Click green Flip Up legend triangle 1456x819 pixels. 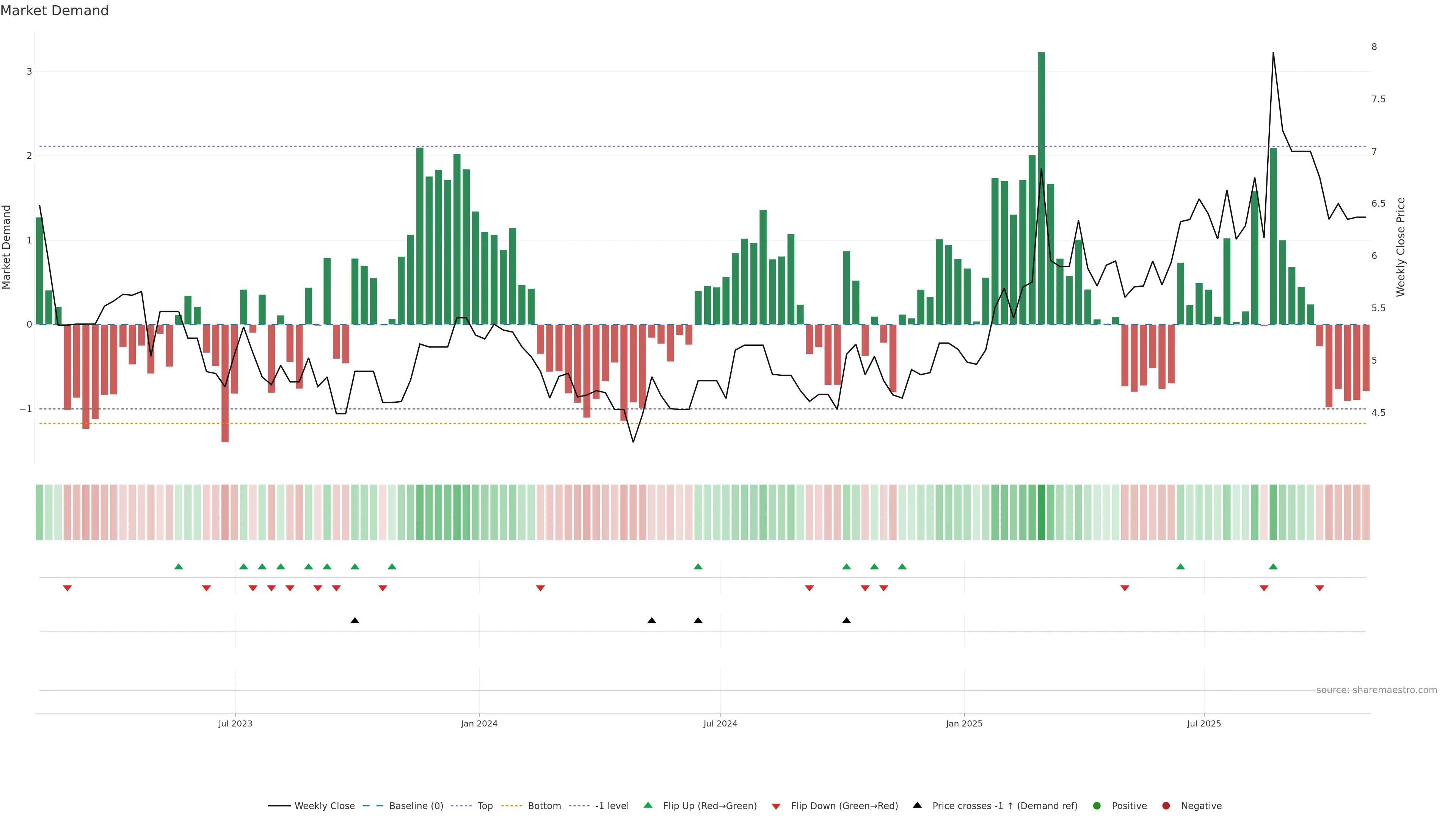648,805
